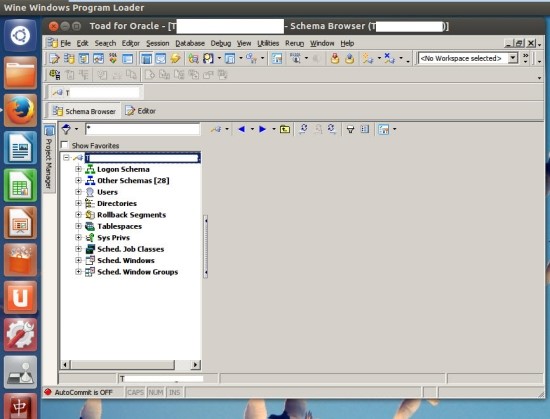Image resolution: width=550 pixels, height=419 pixels.
Task: Open the dropdown arrow next to forward arrow
Action: pyautogui.click(x=274, y=129)
